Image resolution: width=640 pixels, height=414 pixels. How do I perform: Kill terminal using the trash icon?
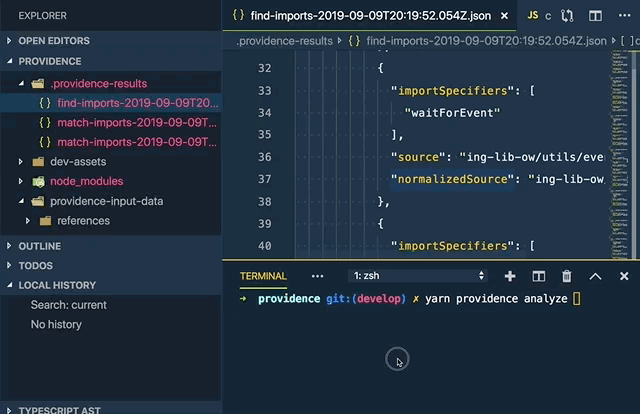567,276
